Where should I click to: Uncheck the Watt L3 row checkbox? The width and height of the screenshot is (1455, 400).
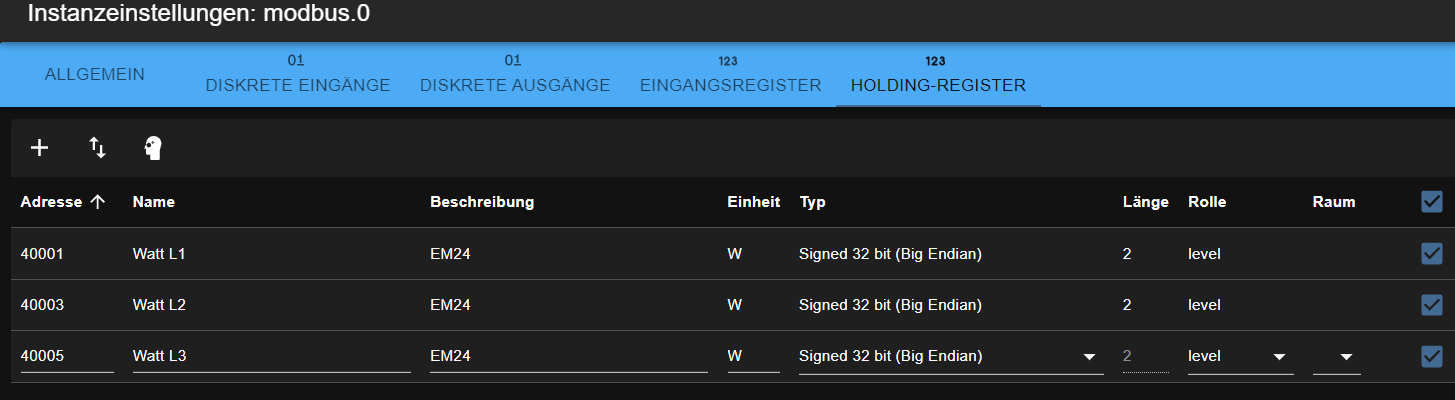coord(1431,355)
